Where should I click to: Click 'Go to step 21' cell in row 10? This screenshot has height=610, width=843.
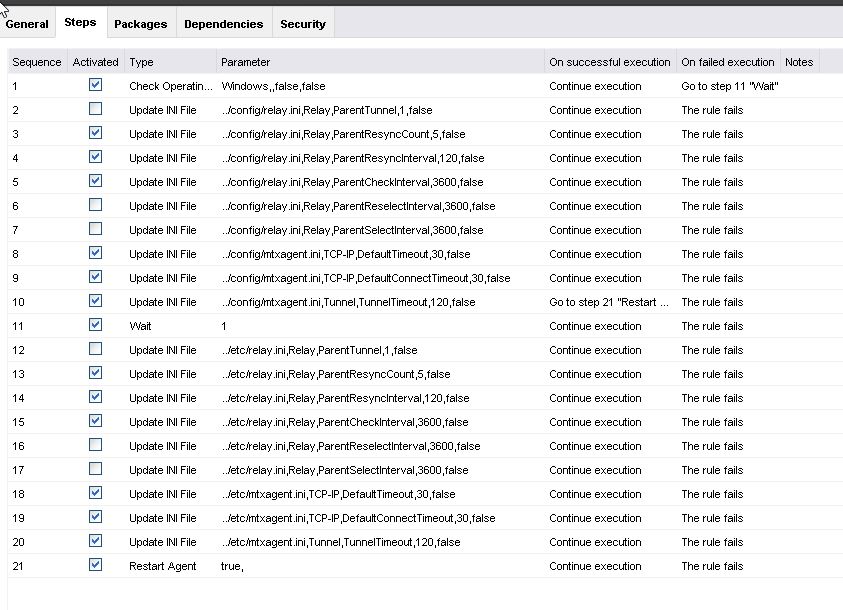click(610, 302)
